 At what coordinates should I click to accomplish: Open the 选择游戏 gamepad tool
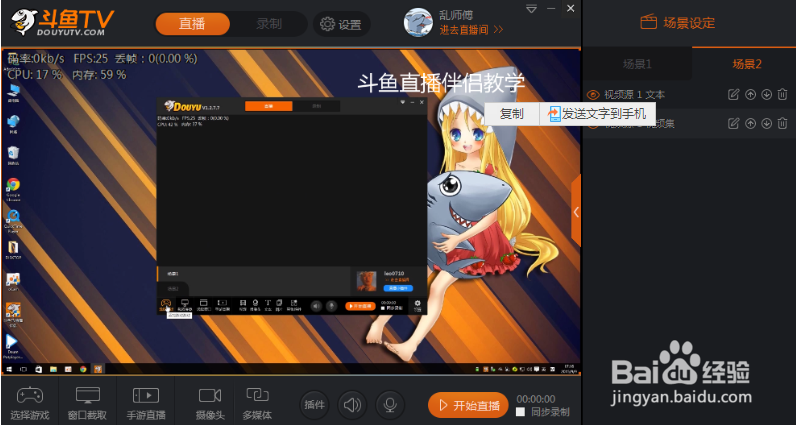pyautogui.click(x=30, y=404)
